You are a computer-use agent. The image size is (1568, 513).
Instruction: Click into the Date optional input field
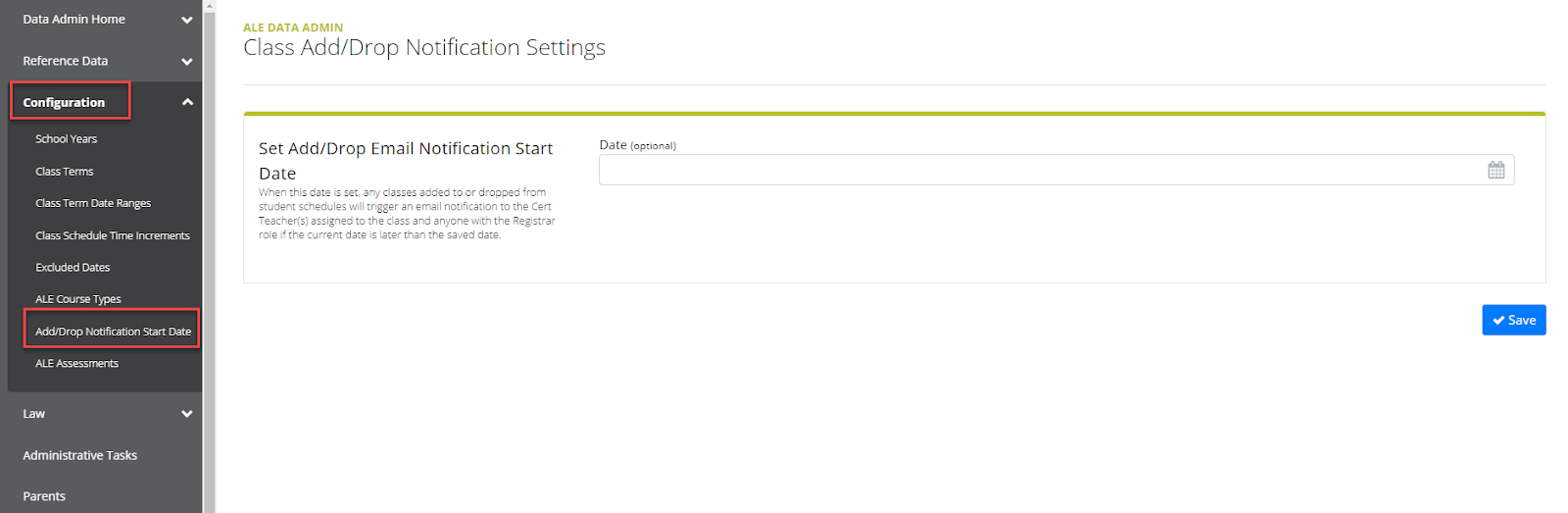(1039, 170)
